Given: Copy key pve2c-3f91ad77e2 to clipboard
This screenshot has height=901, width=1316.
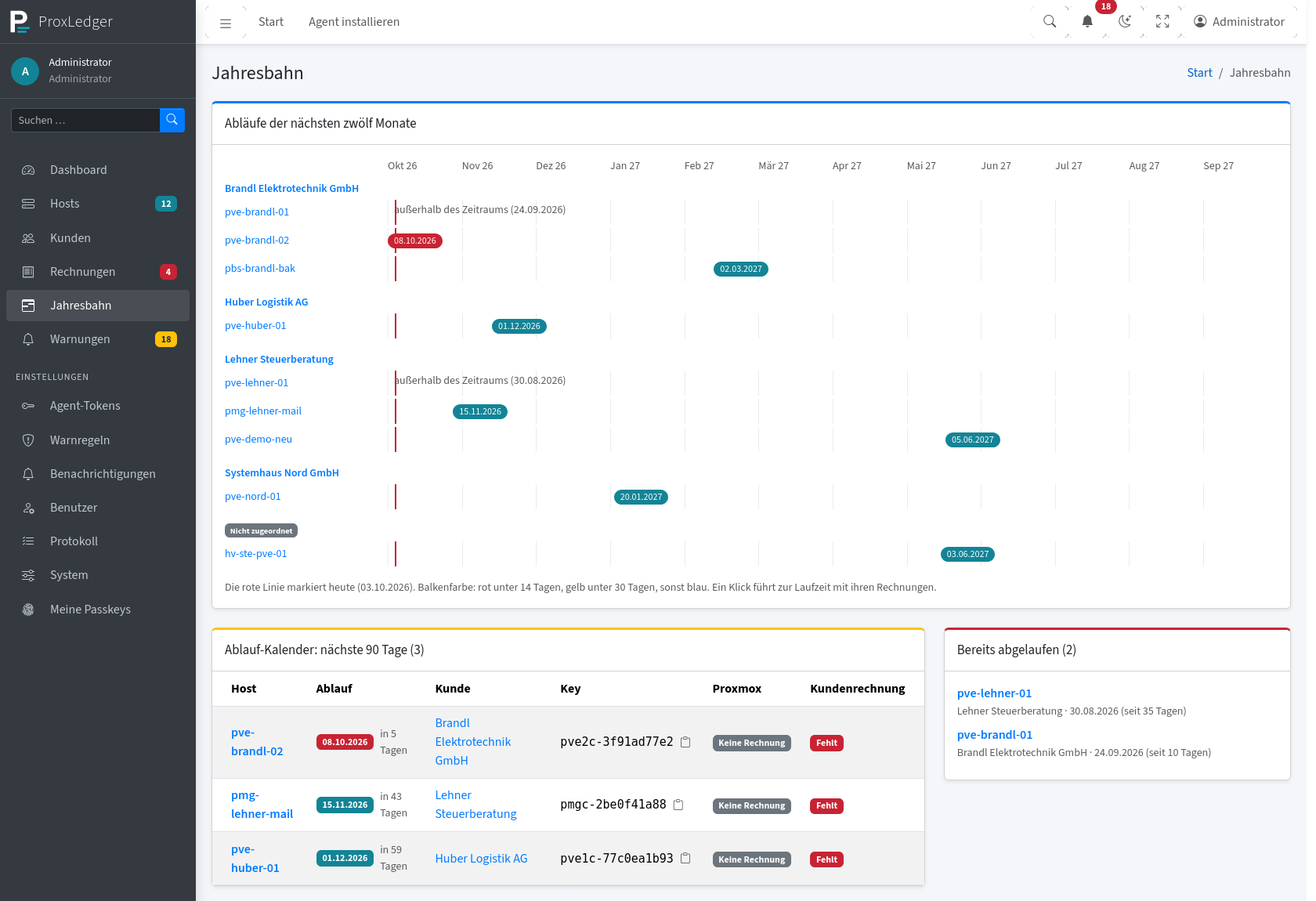Looking at the screenshot, I should coord(685,742).
